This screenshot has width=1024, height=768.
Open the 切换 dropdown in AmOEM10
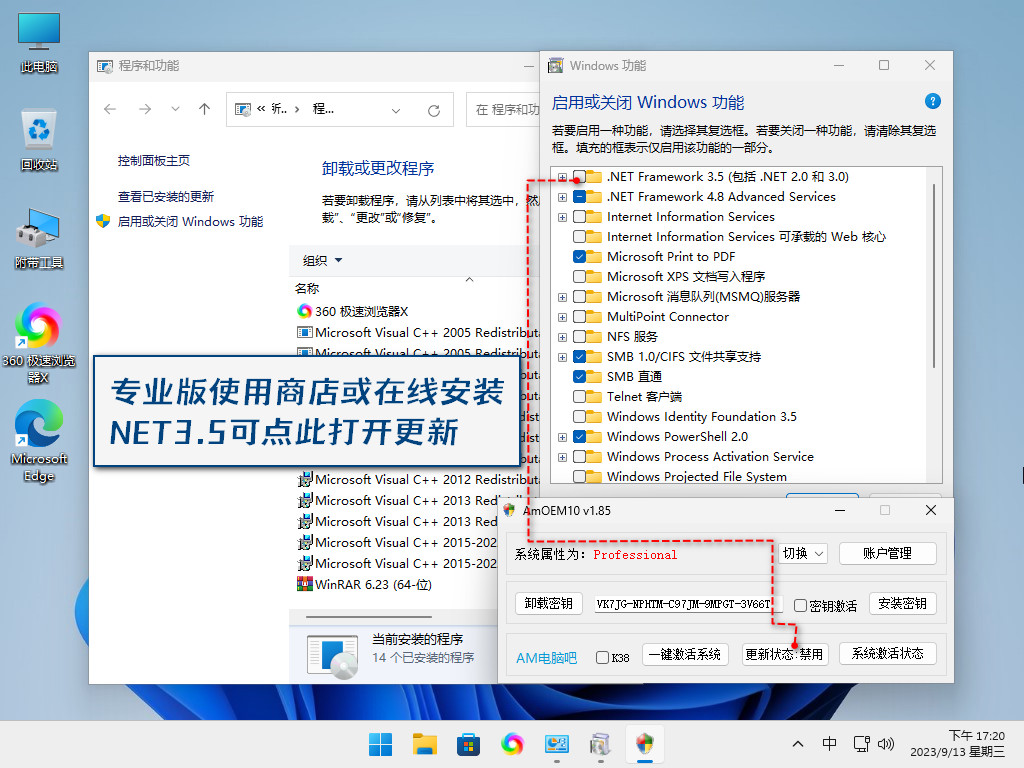(x=803, y=554)
